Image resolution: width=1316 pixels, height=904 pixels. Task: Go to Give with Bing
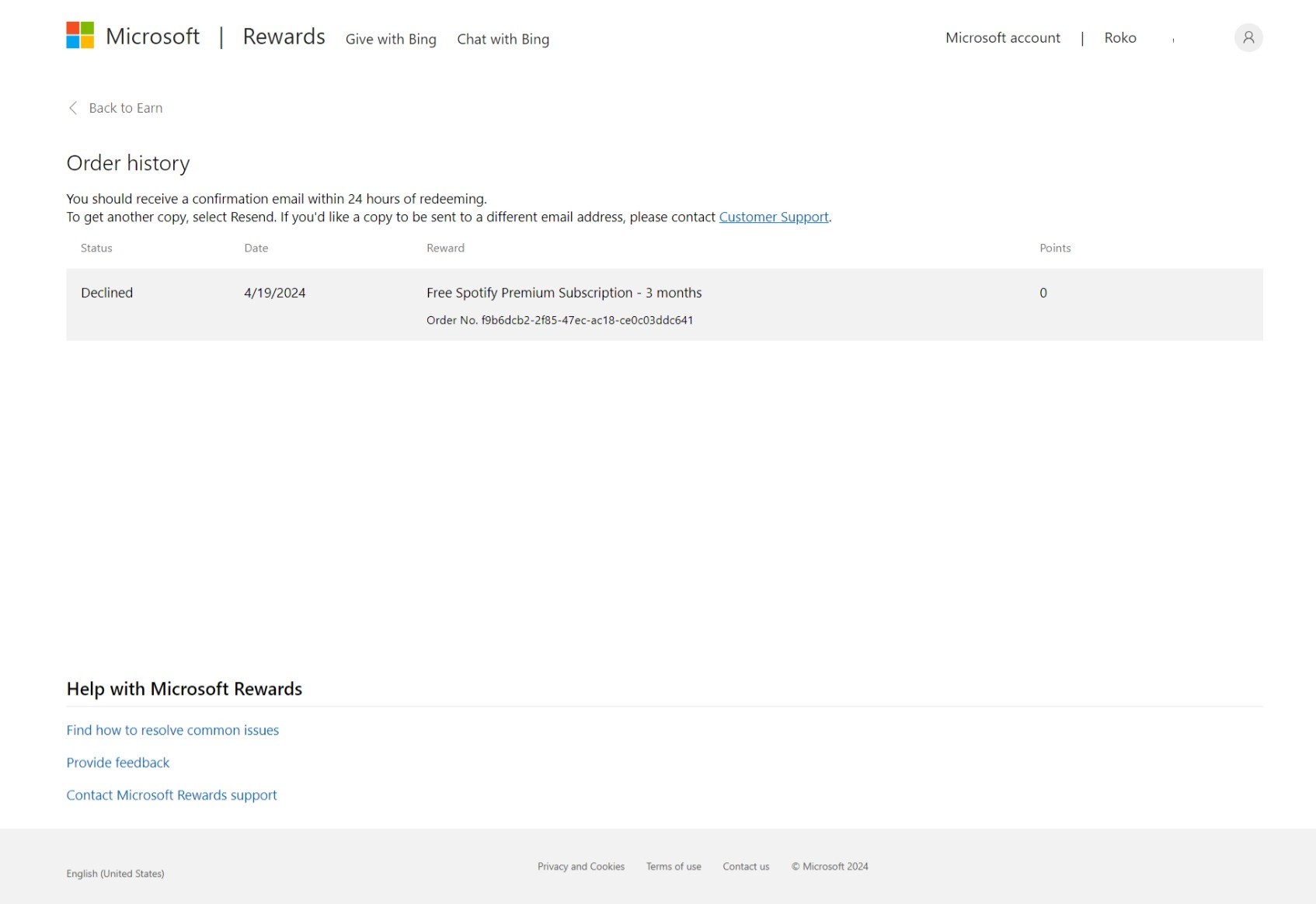click(391, 39)
